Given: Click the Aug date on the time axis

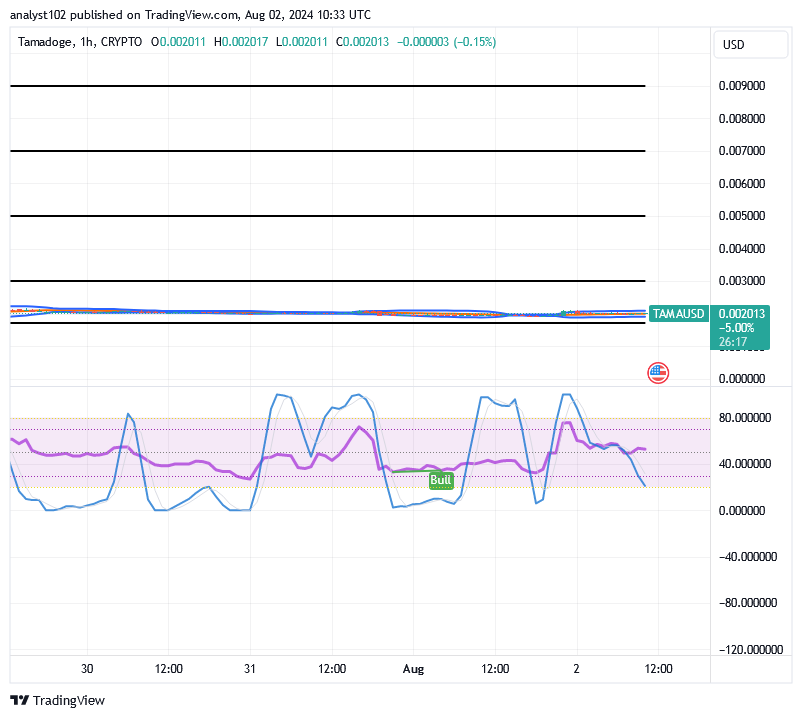Looking at the screenshot, I should [x=413, y=668].
